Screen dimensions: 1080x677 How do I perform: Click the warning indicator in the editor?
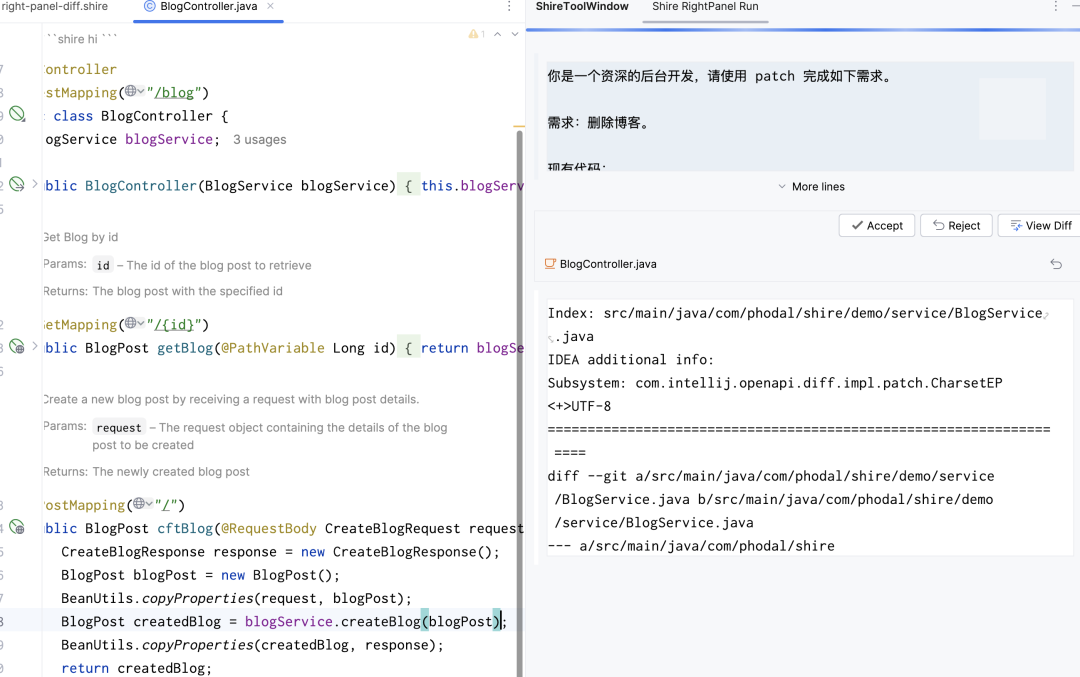(477, 34)
